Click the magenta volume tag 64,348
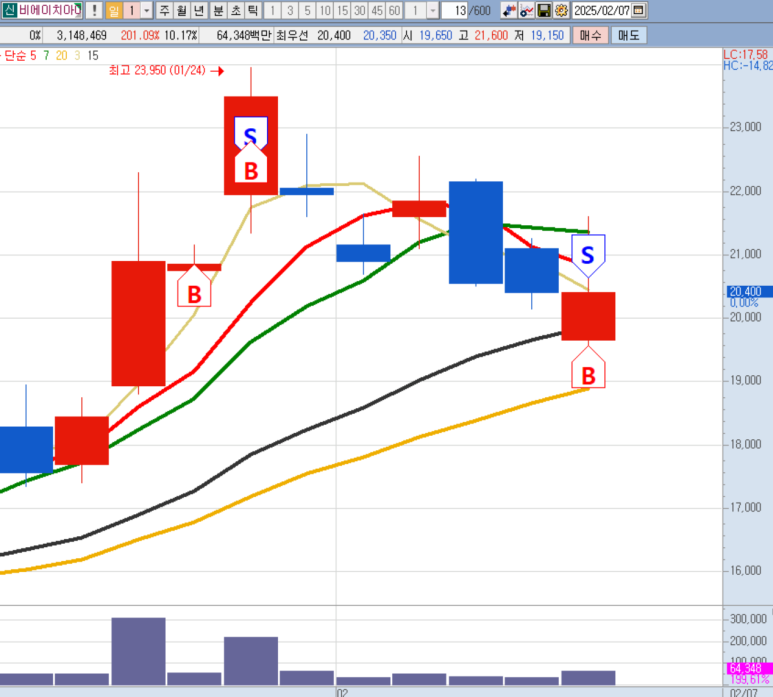Viewport: 773px width, 697px height. (x=749, y=668)
